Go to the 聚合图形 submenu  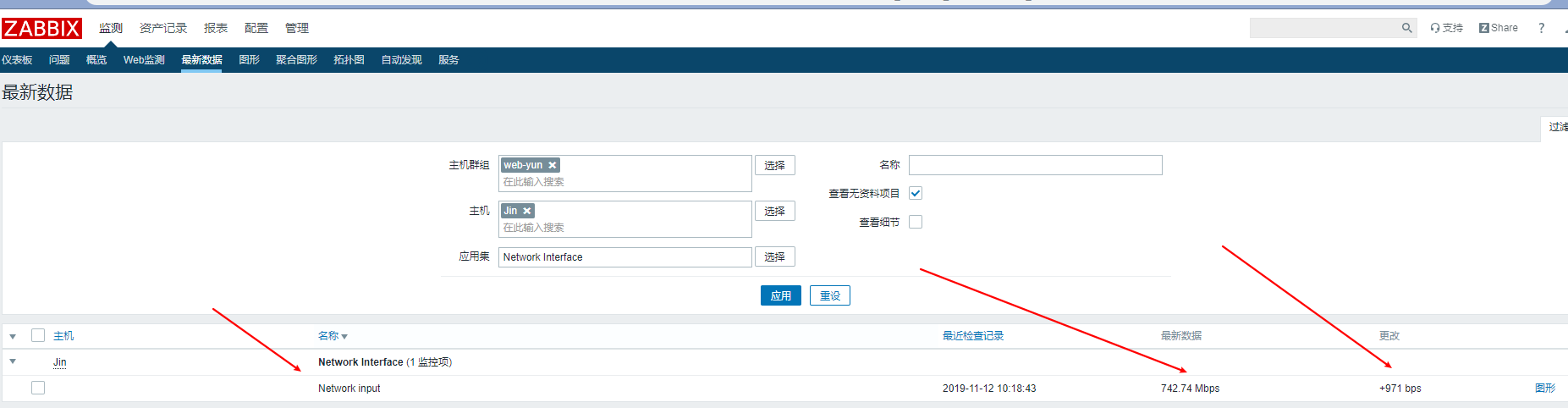tap(296, 60)
